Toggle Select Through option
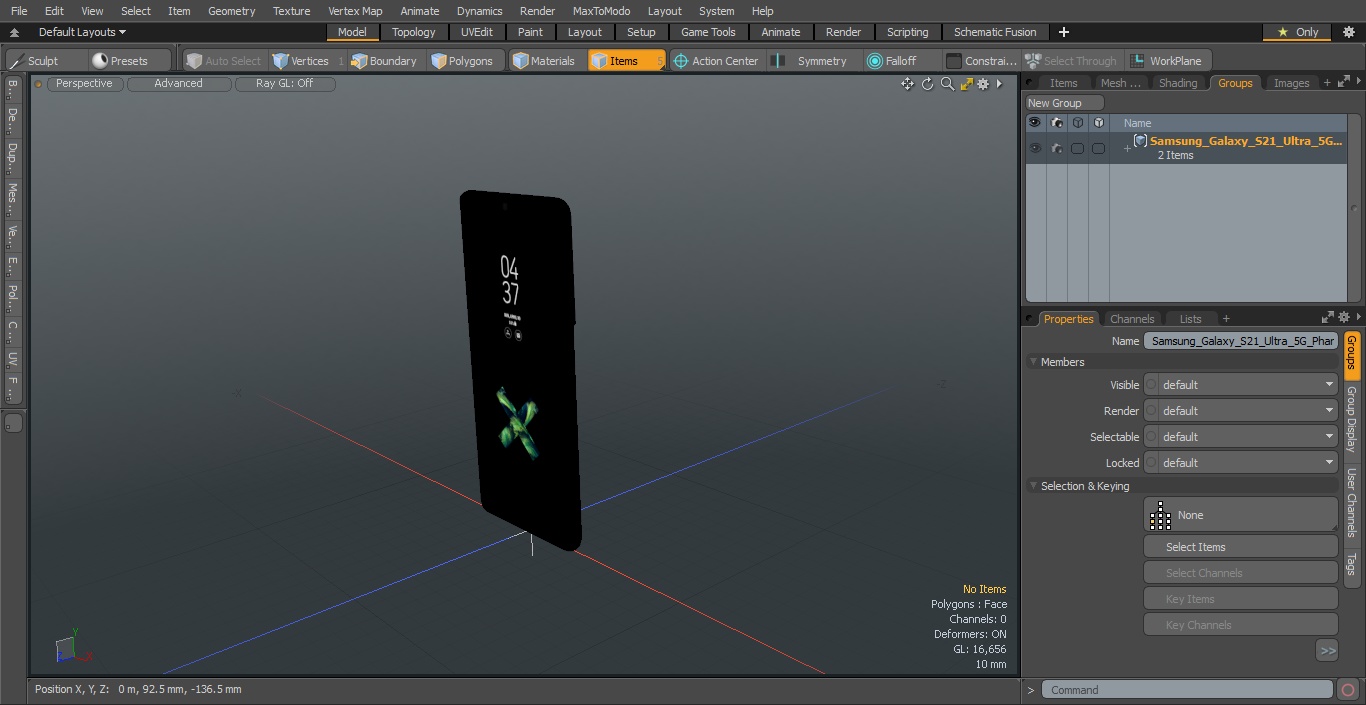Screen dimensions: 1366x705 [1073, 61]
